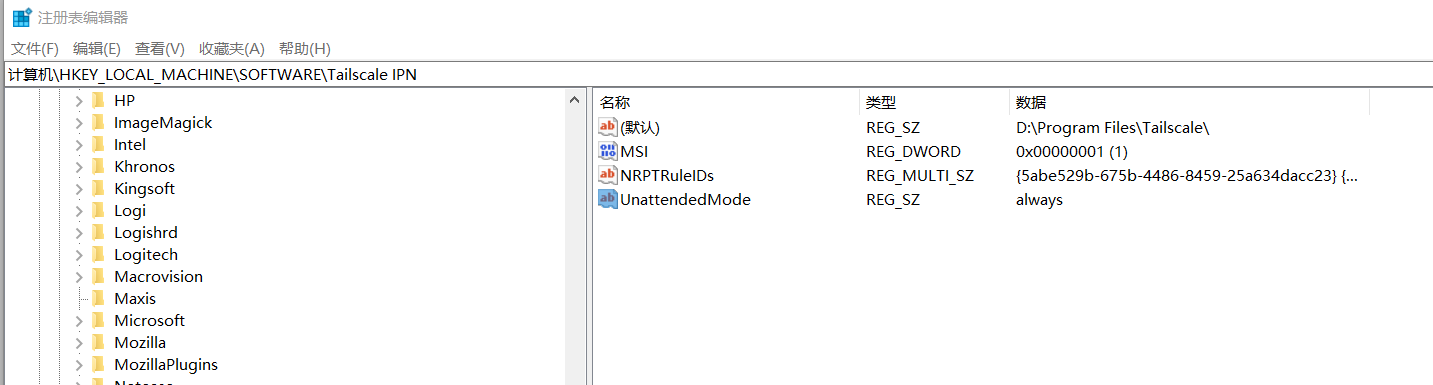This screenshot has height=385, width=1433.
Task: Click the Logishrd folder icon
Action: (98, 232)
